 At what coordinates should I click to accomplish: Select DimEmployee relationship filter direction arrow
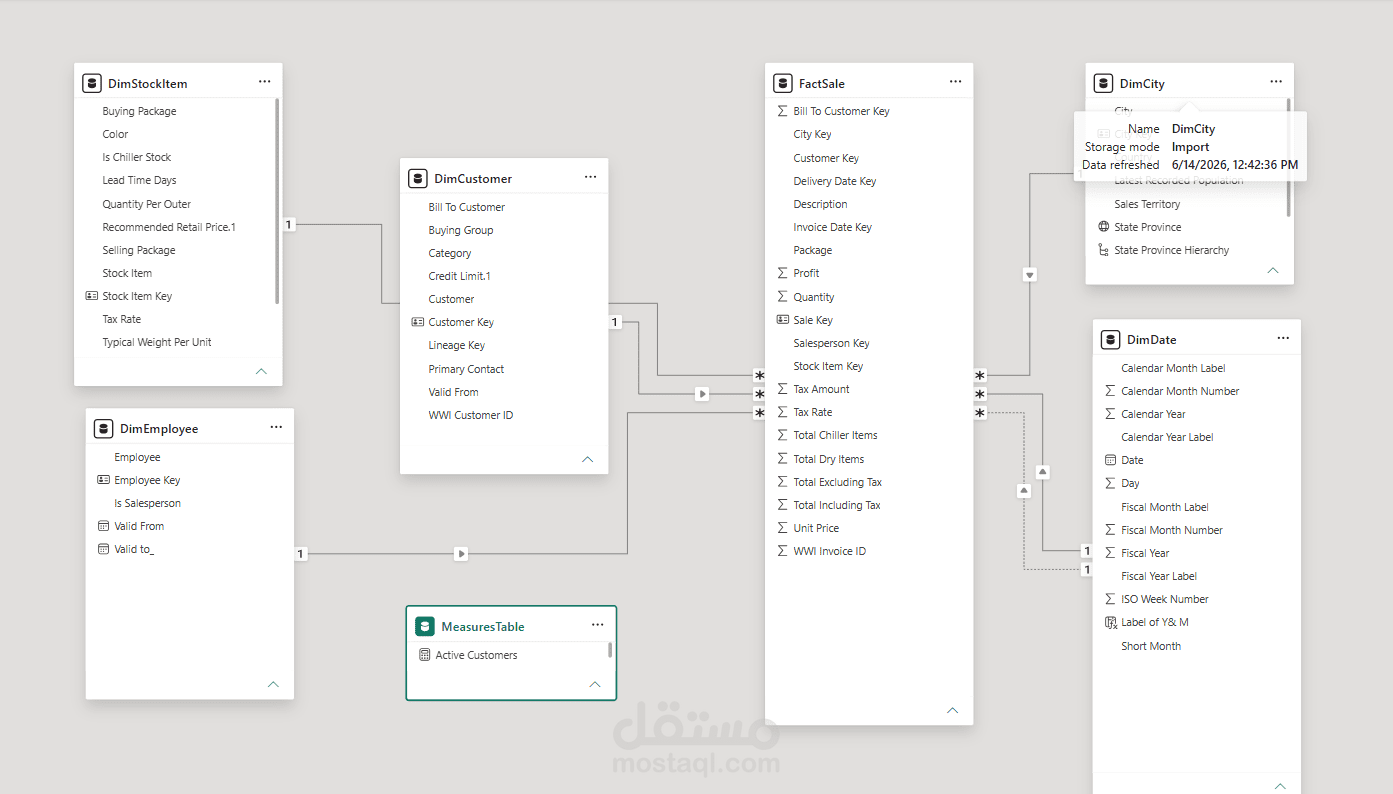tap(461, 553)
